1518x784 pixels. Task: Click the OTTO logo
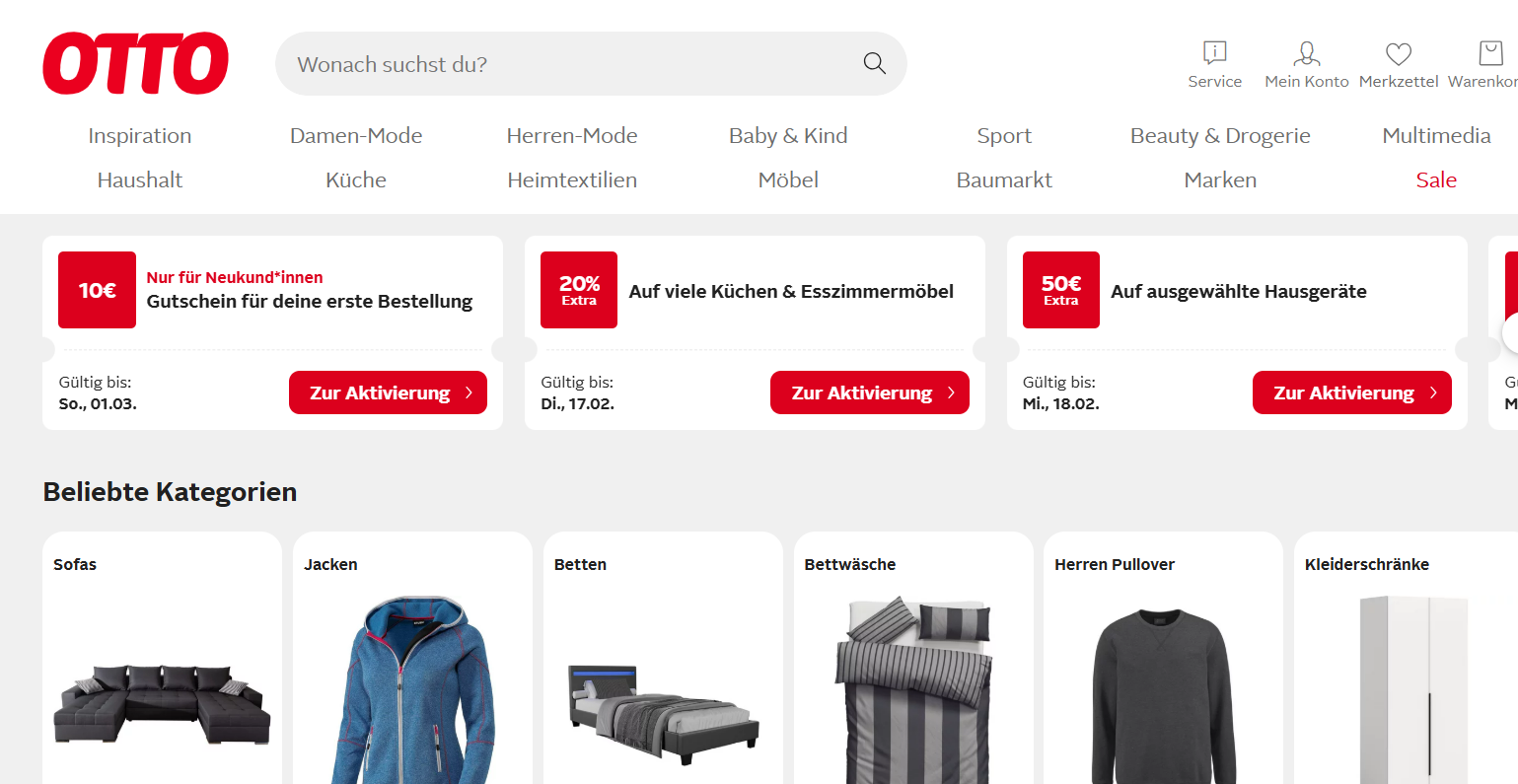click(135, 64)
